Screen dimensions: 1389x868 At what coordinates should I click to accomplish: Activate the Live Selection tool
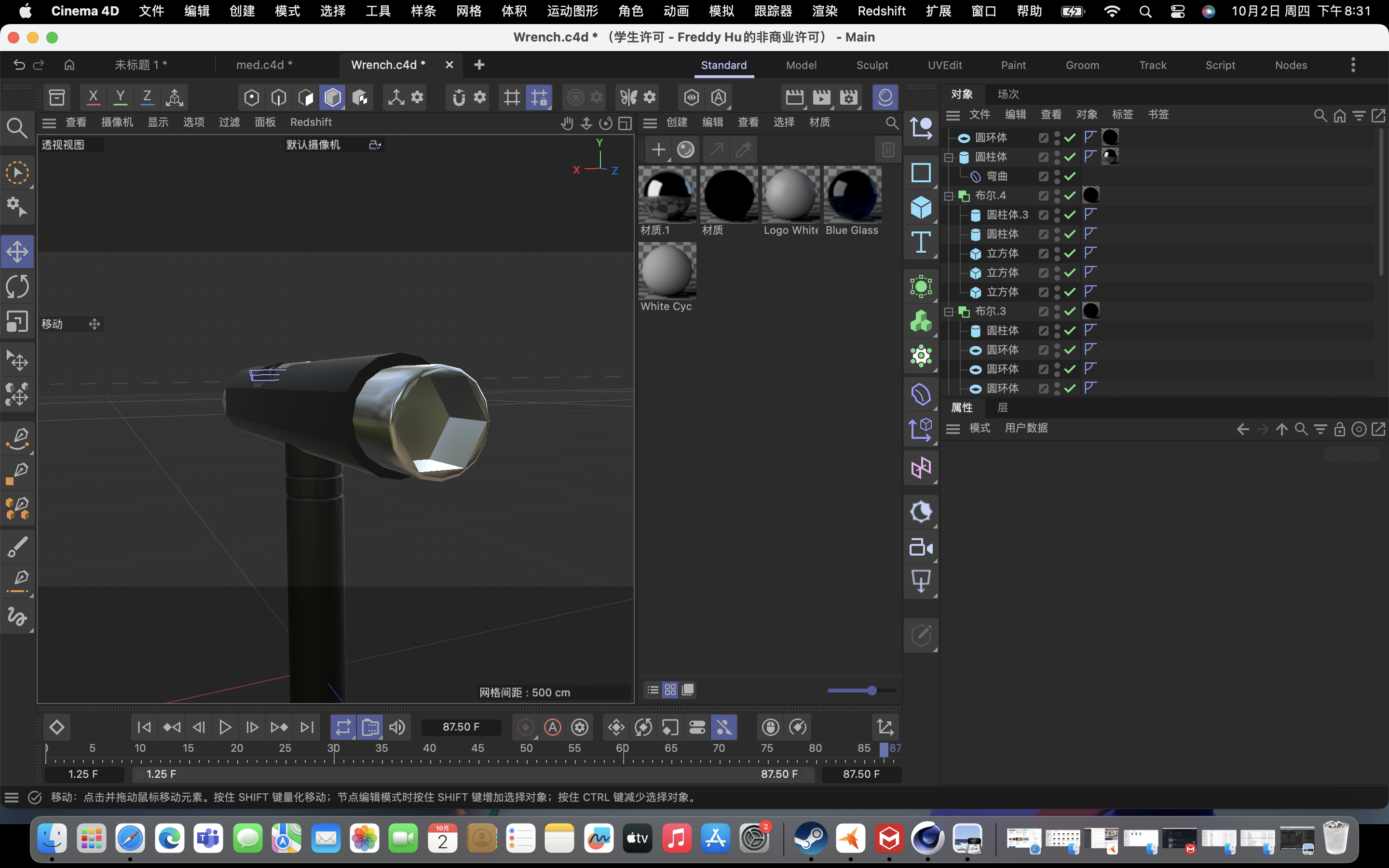pyautogui.click(x=17, y=172)
